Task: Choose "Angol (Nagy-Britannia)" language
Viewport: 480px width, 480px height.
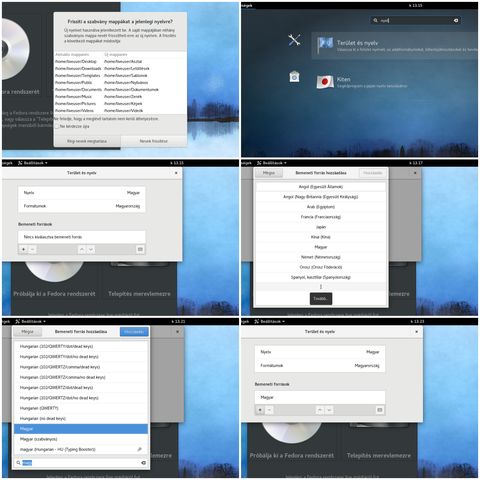Action: [320, 197]
